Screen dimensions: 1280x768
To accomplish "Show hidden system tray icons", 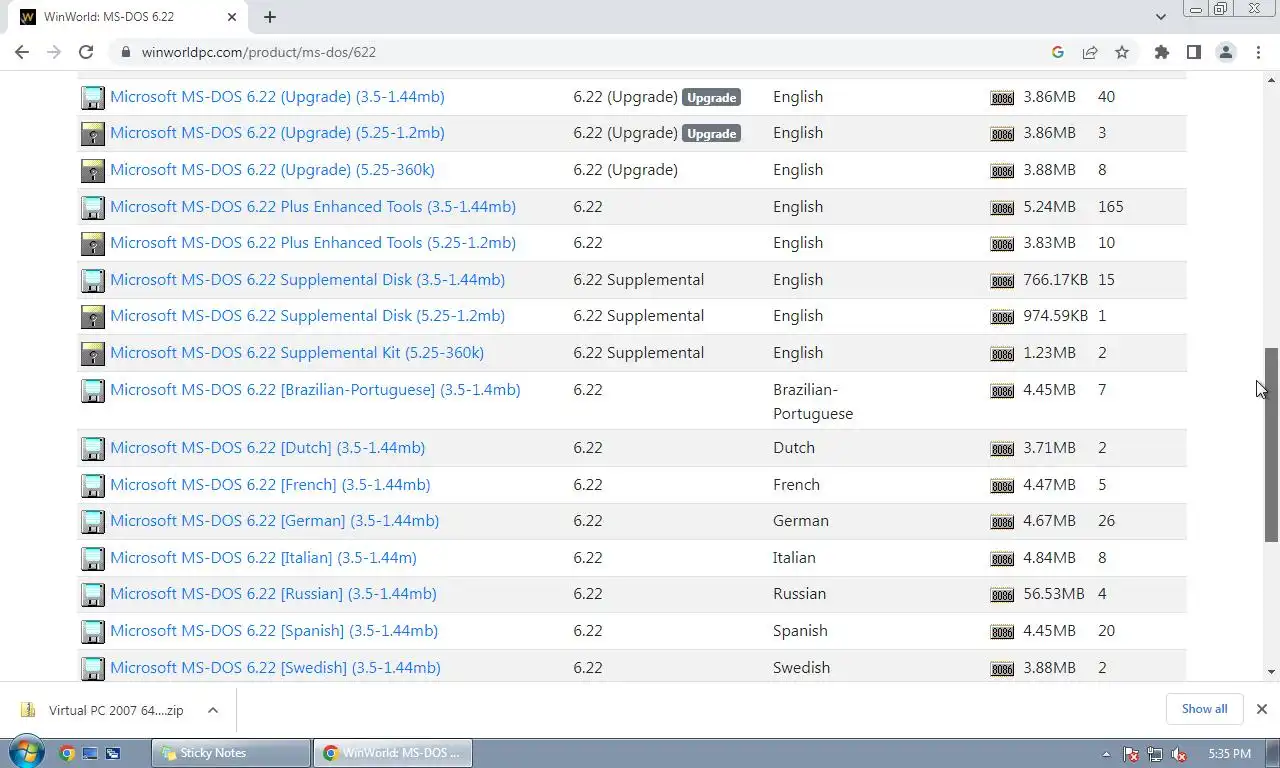I will point(1106,754).
